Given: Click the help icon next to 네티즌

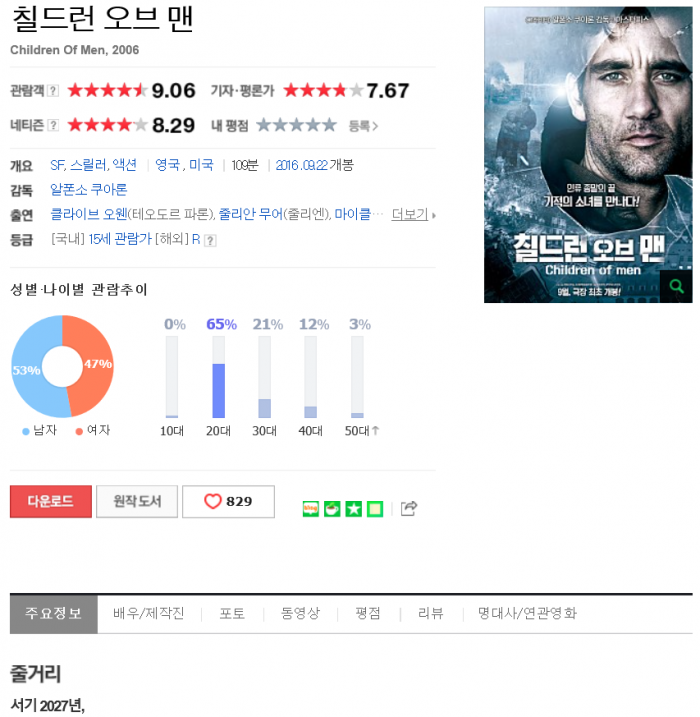Looking at the screenshot, I should coord(53,125).
